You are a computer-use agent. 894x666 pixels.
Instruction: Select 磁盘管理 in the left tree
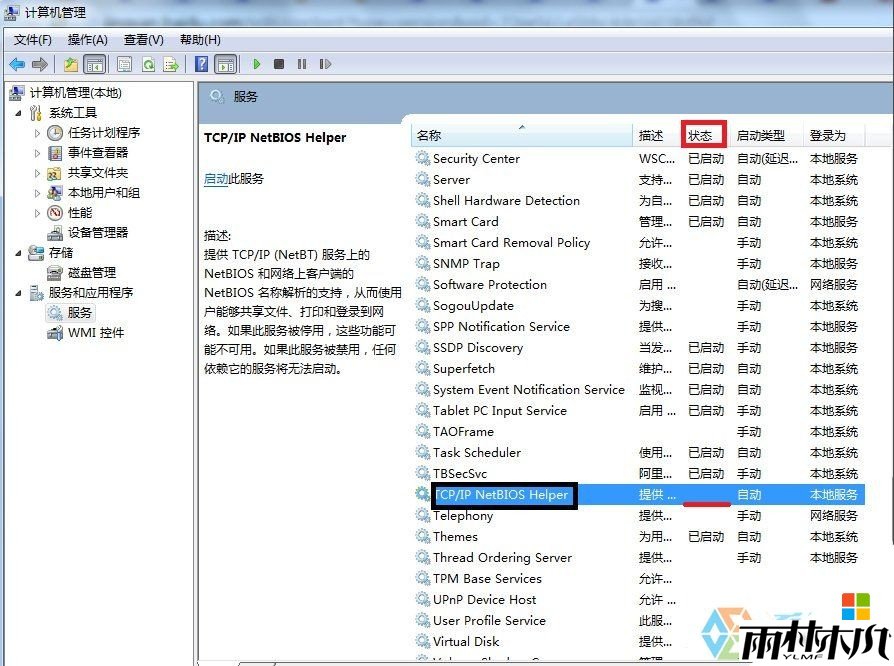[x=91, y=272]
